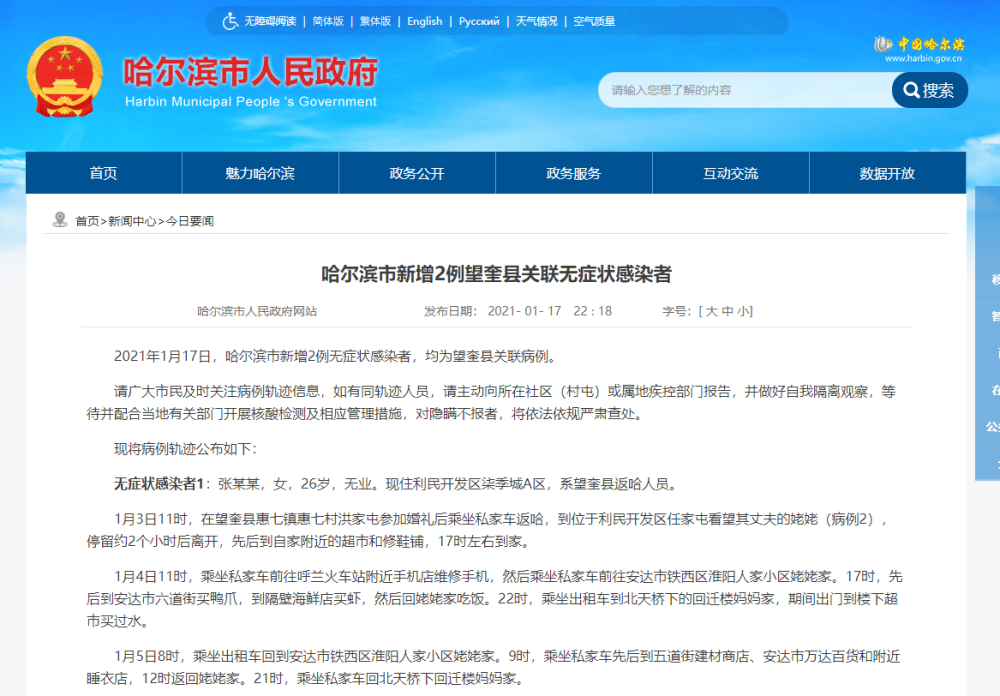
Task: Open 空气质量 air quality link
Action: [x=594, y=21]
